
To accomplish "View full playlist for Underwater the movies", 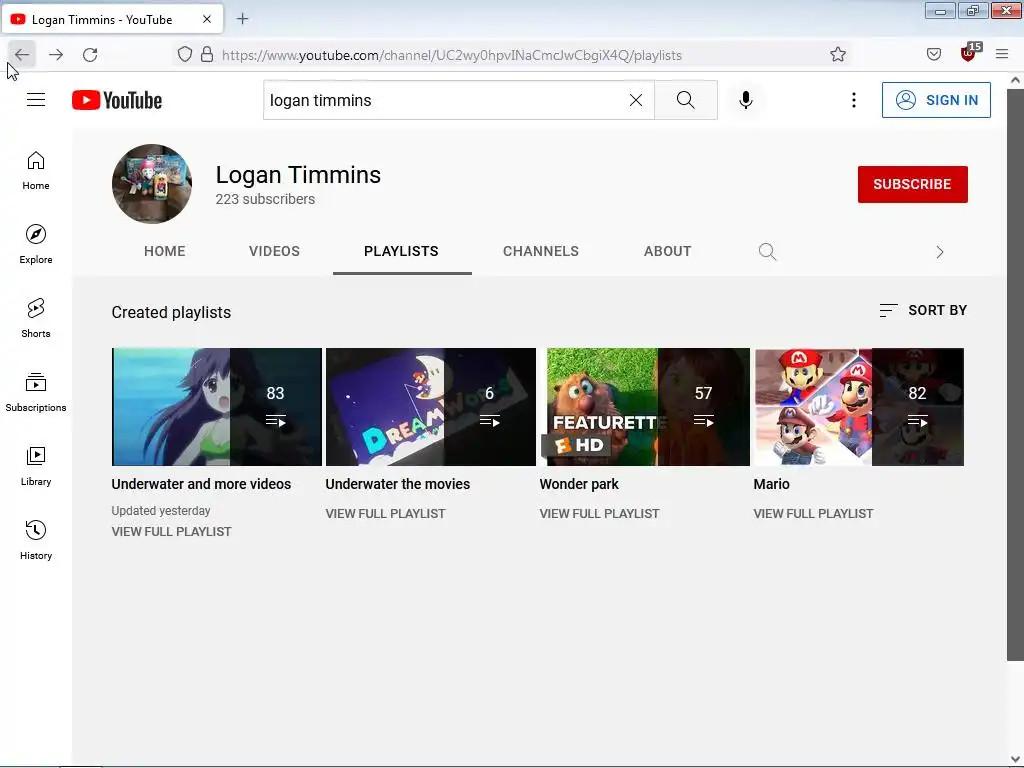I will point(385,514).
